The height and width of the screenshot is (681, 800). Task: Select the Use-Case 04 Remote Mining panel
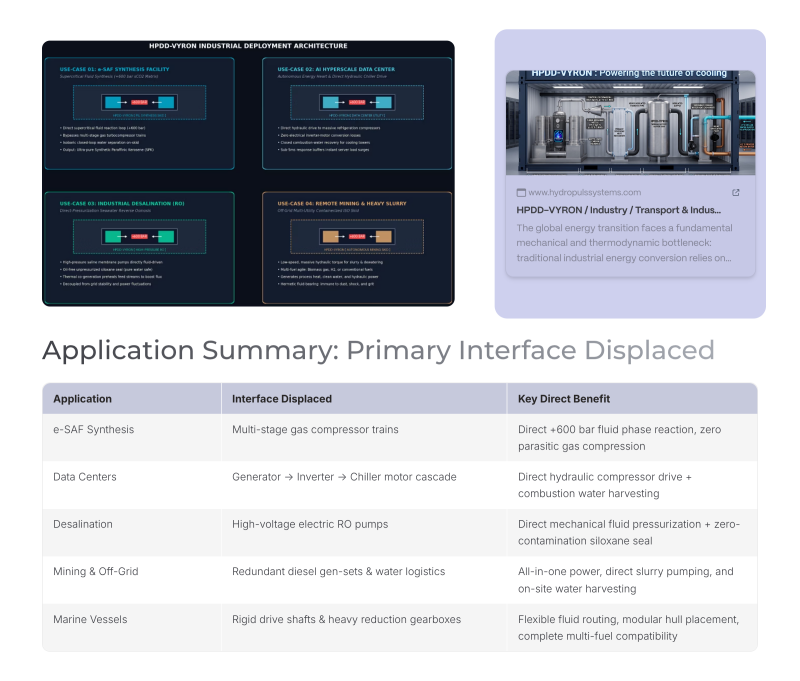(x=357, y=247)
